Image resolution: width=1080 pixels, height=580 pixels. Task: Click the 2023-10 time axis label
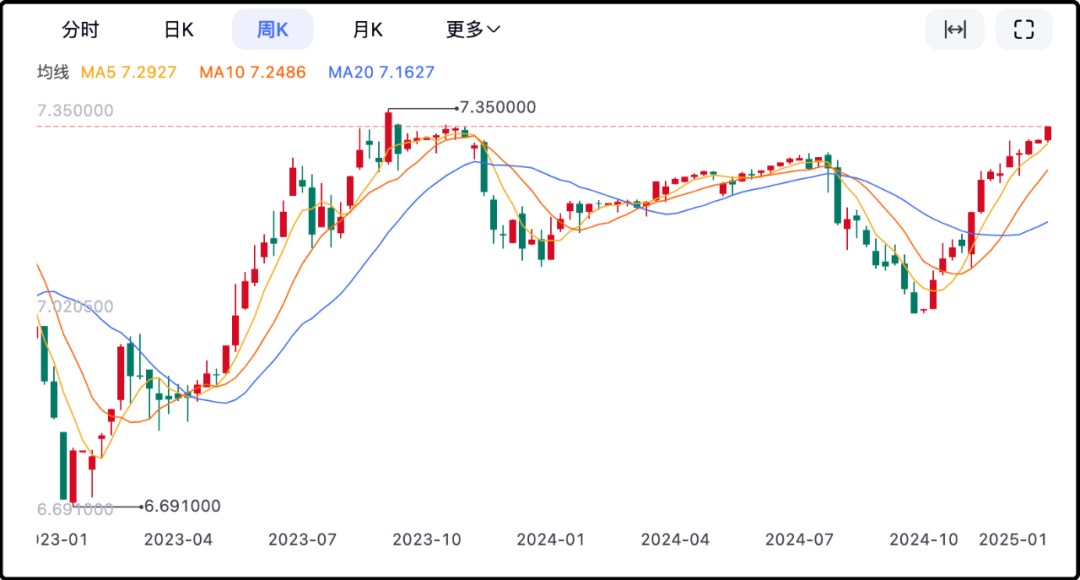pos(427,539)
